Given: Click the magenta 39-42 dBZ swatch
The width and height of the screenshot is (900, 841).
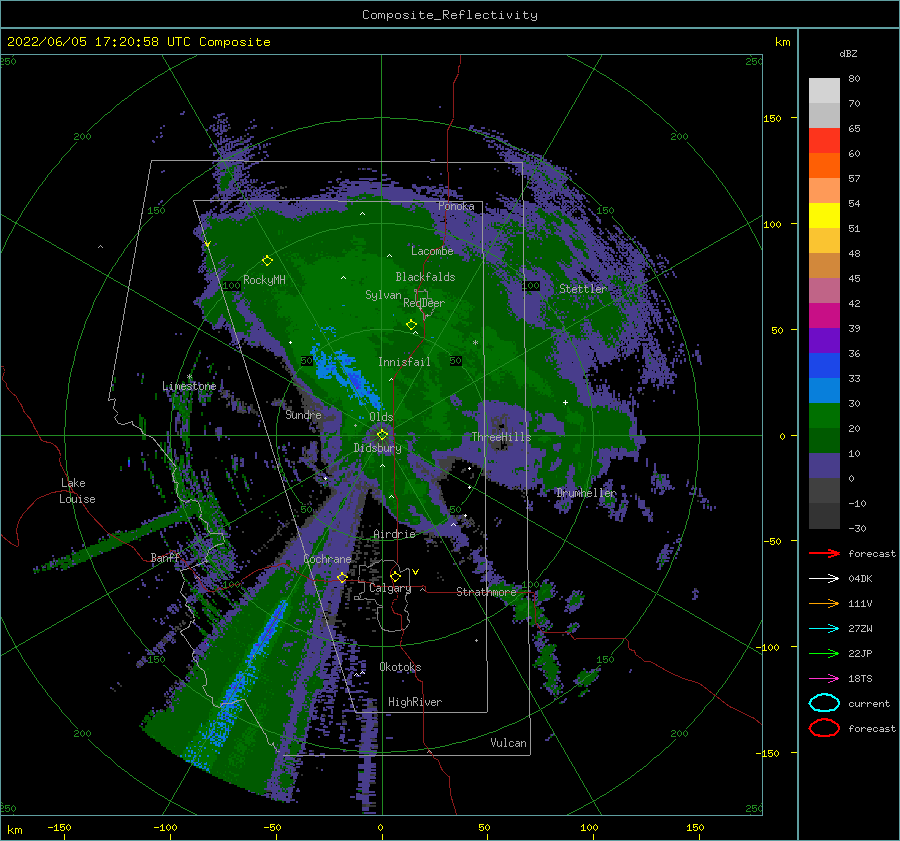Looking at the screenshot, I should click(x=824, y=315).
